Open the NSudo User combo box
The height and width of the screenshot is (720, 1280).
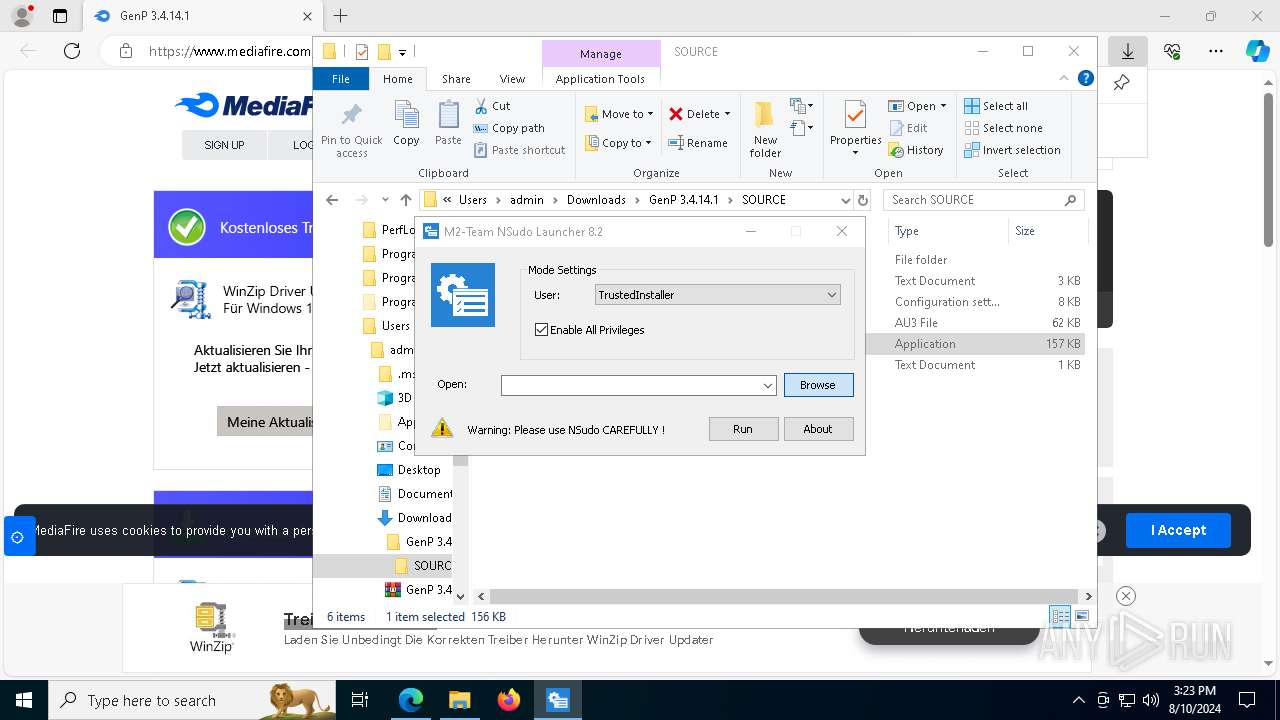[717, 295]
